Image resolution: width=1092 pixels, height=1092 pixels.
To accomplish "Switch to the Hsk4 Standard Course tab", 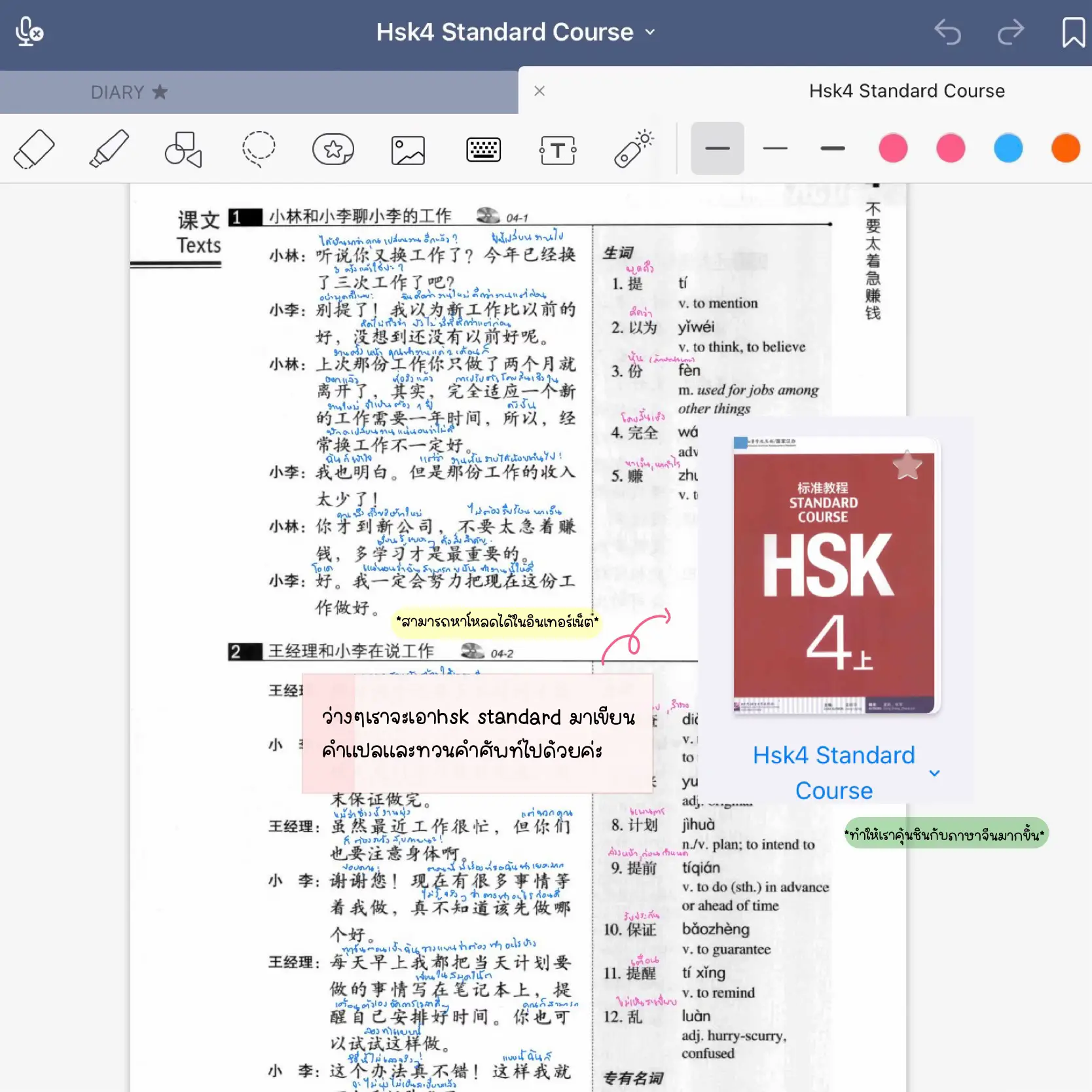I will (x=907, y=91).
